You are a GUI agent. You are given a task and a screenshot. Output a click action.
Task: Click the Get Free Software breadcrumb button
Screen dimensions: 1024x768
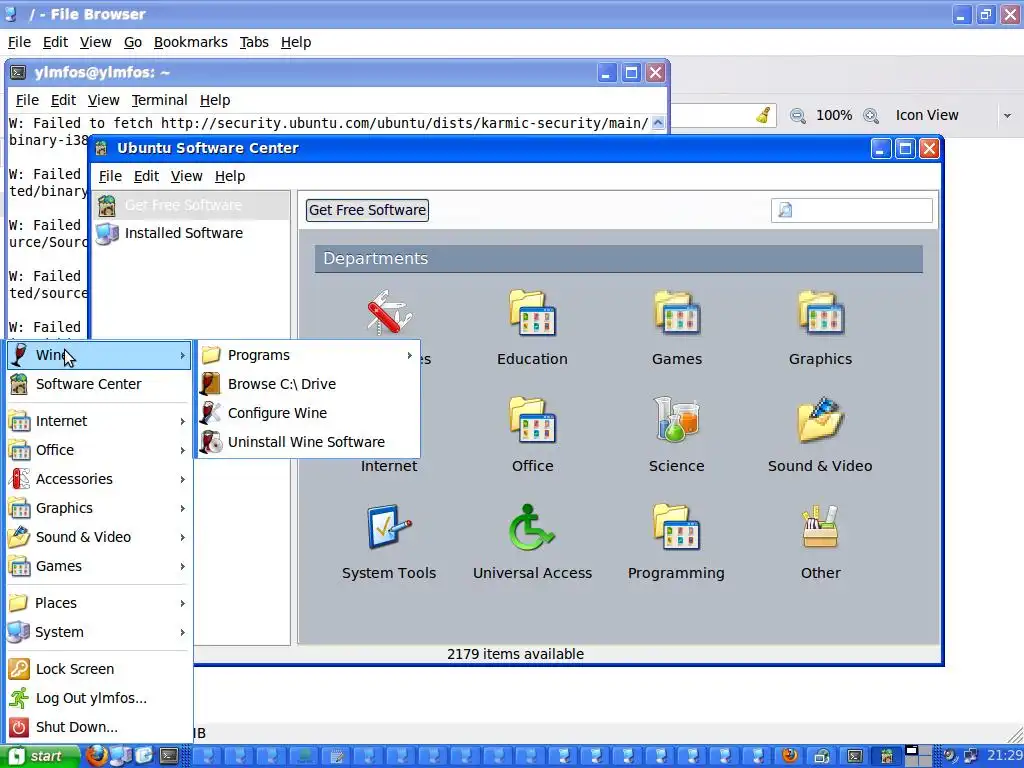pos(367,210)
